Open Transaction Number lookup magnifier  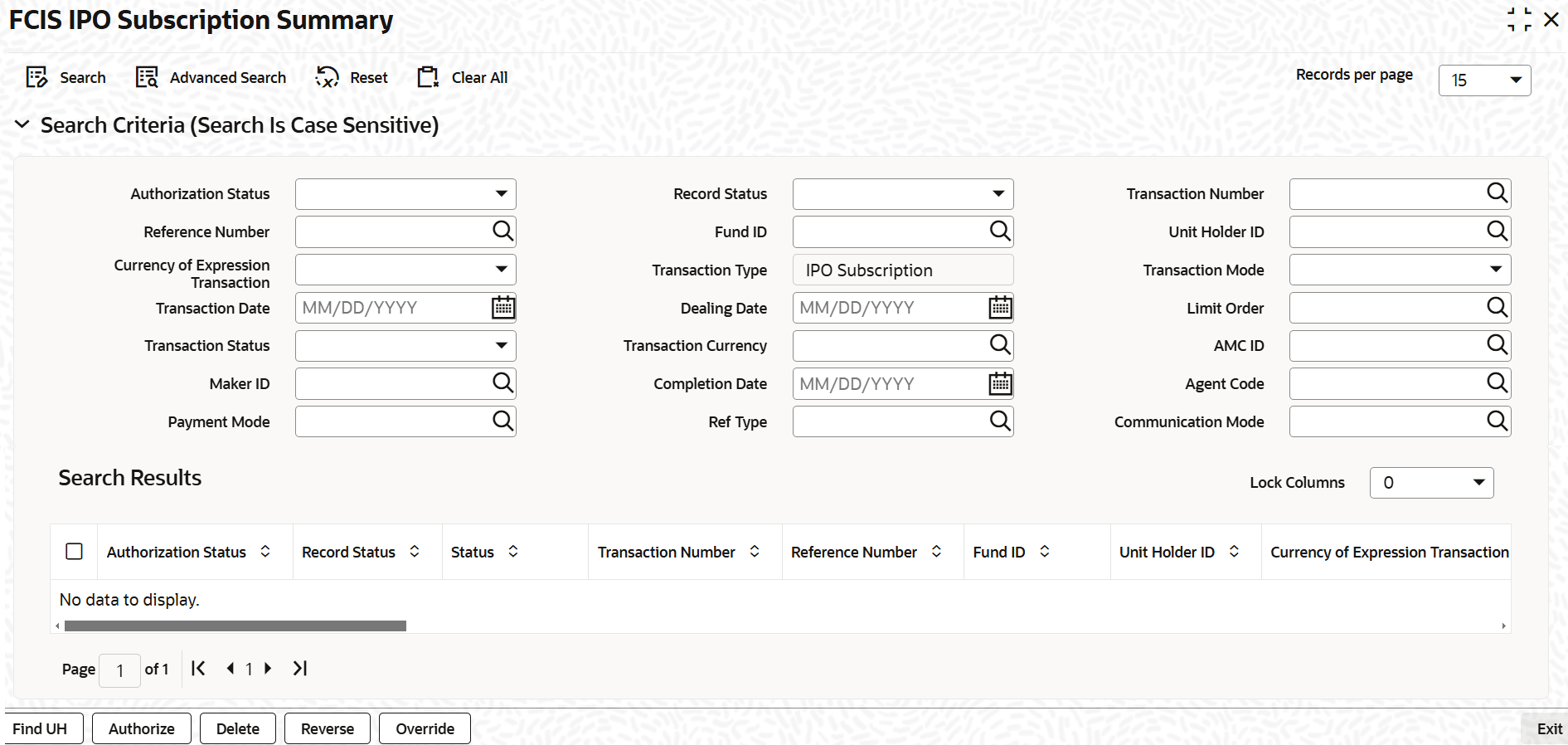click(x=1497, y=193)
